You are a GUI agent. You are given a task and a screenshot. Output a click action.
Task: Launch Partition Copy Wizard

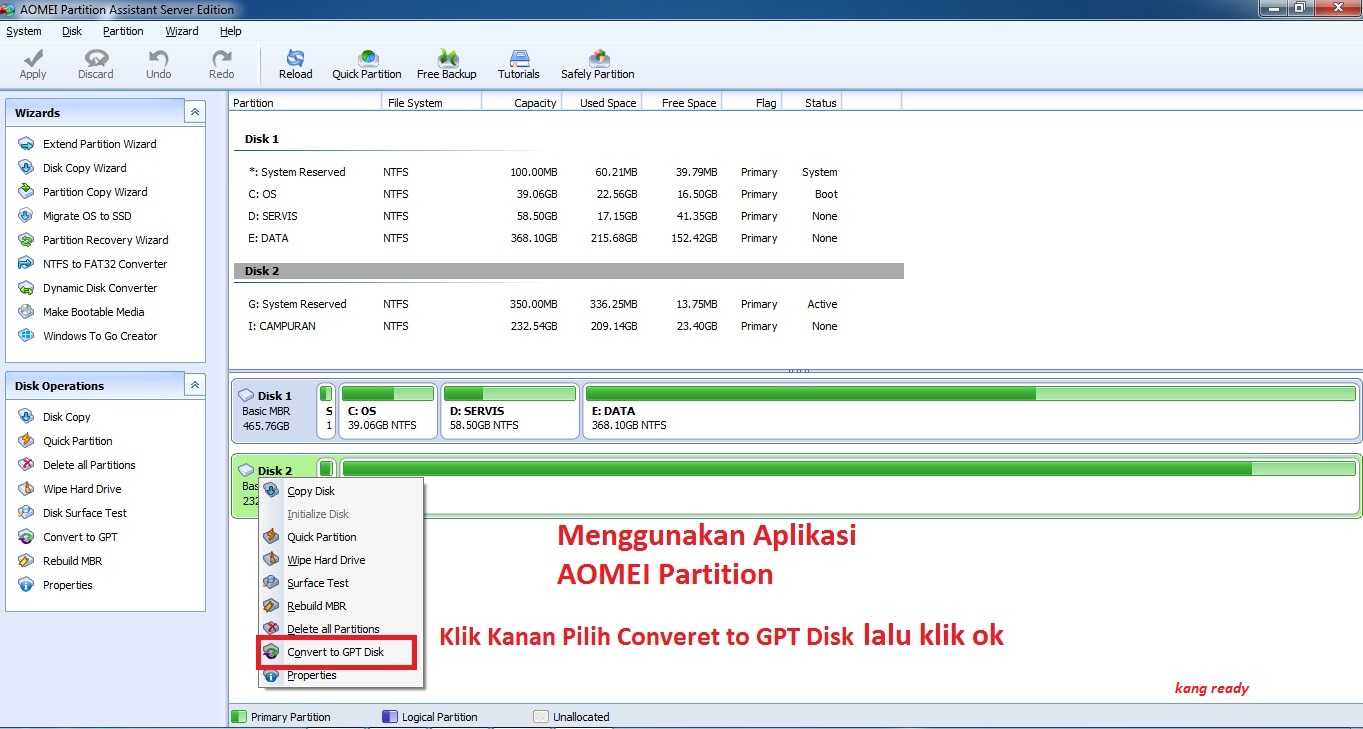(82, 192)
